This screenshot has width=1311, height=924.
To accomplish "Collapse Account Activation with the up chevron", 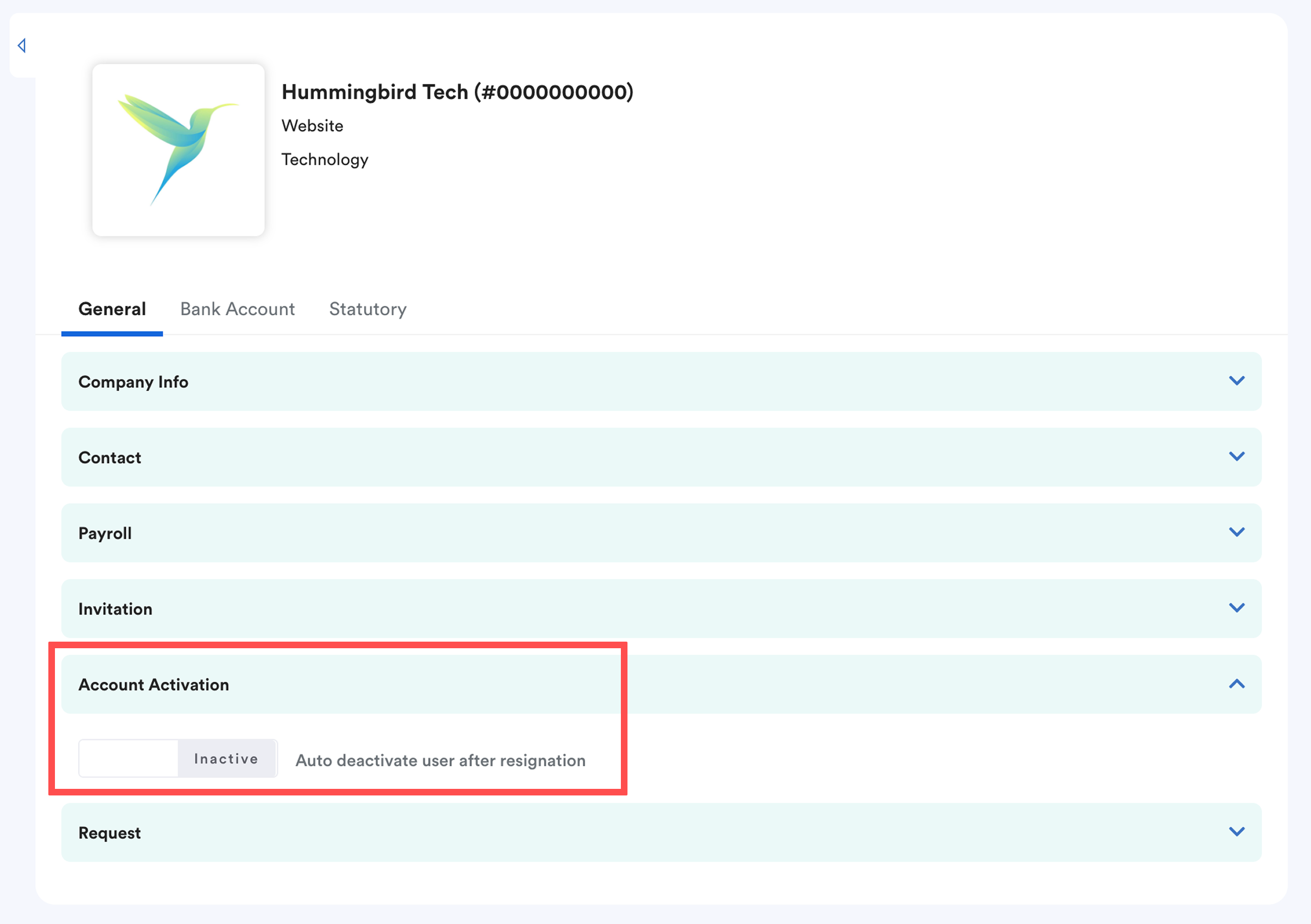I will (1236, 684).
